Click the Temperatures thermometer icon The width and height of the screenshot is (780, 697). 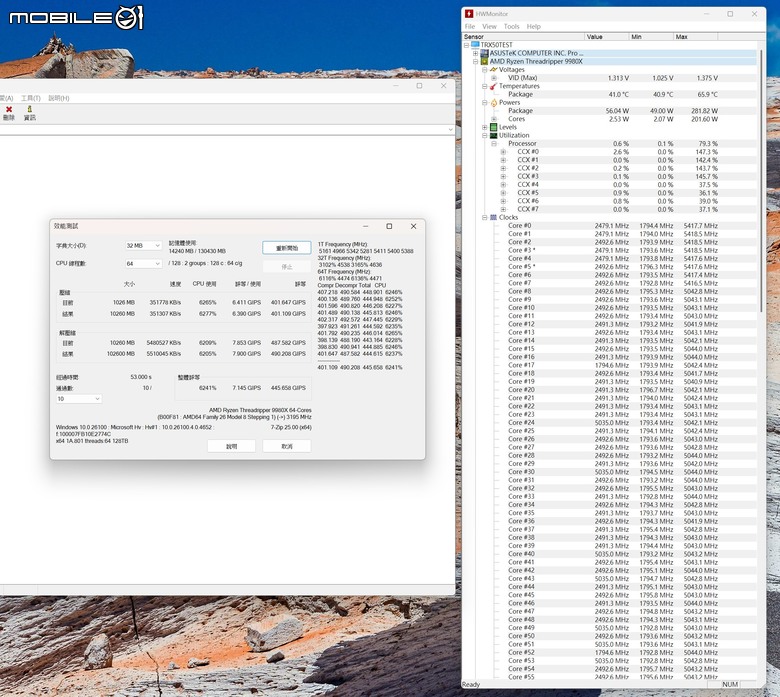(x=493, y=86)
